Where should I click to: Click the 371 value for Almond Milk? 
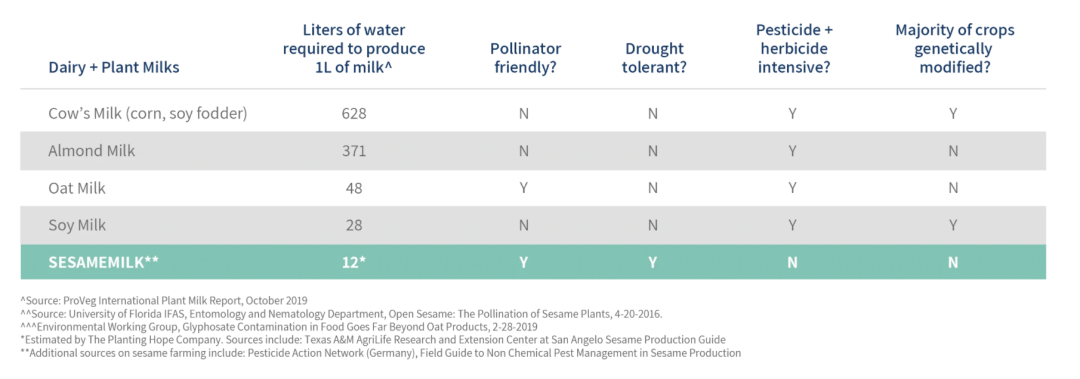pyautogui.click(x=353, y=151)
